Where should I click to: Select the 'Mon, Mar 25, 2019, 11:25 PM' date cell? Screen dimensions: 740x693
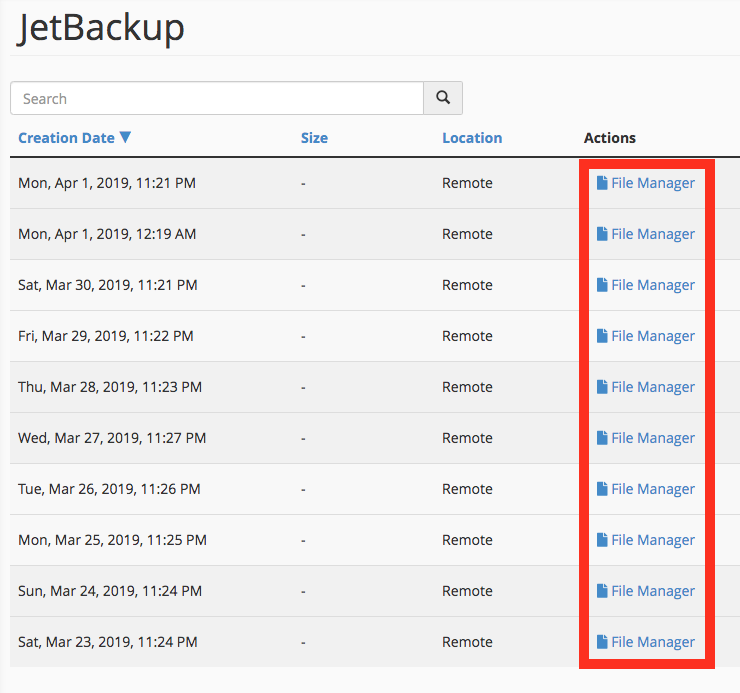click(x=112, y=540)
